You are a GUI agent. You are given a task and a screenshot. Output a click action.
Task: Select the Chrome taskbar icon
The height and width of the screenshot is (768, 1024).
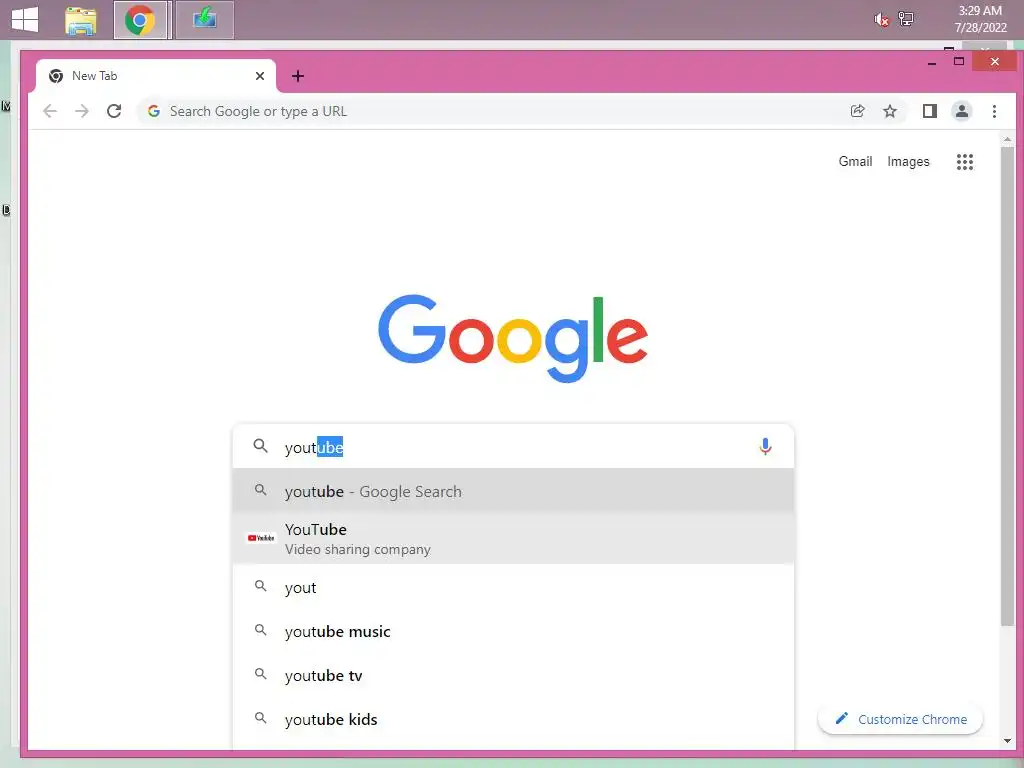[x=140, y=20]
